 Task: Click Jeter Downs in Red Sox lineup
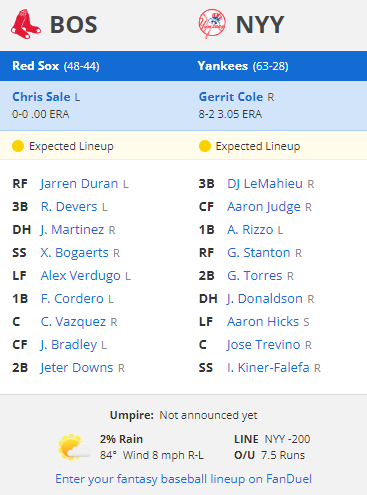tap(77, 368)
